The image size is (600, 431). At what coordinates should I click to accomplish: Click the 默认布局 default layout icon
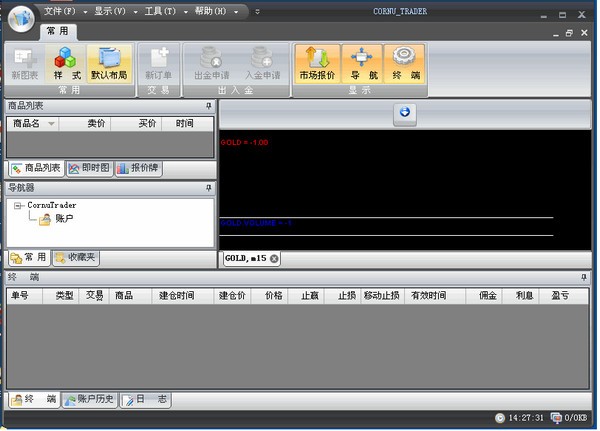pyautogui.click(x=109, y=64)
